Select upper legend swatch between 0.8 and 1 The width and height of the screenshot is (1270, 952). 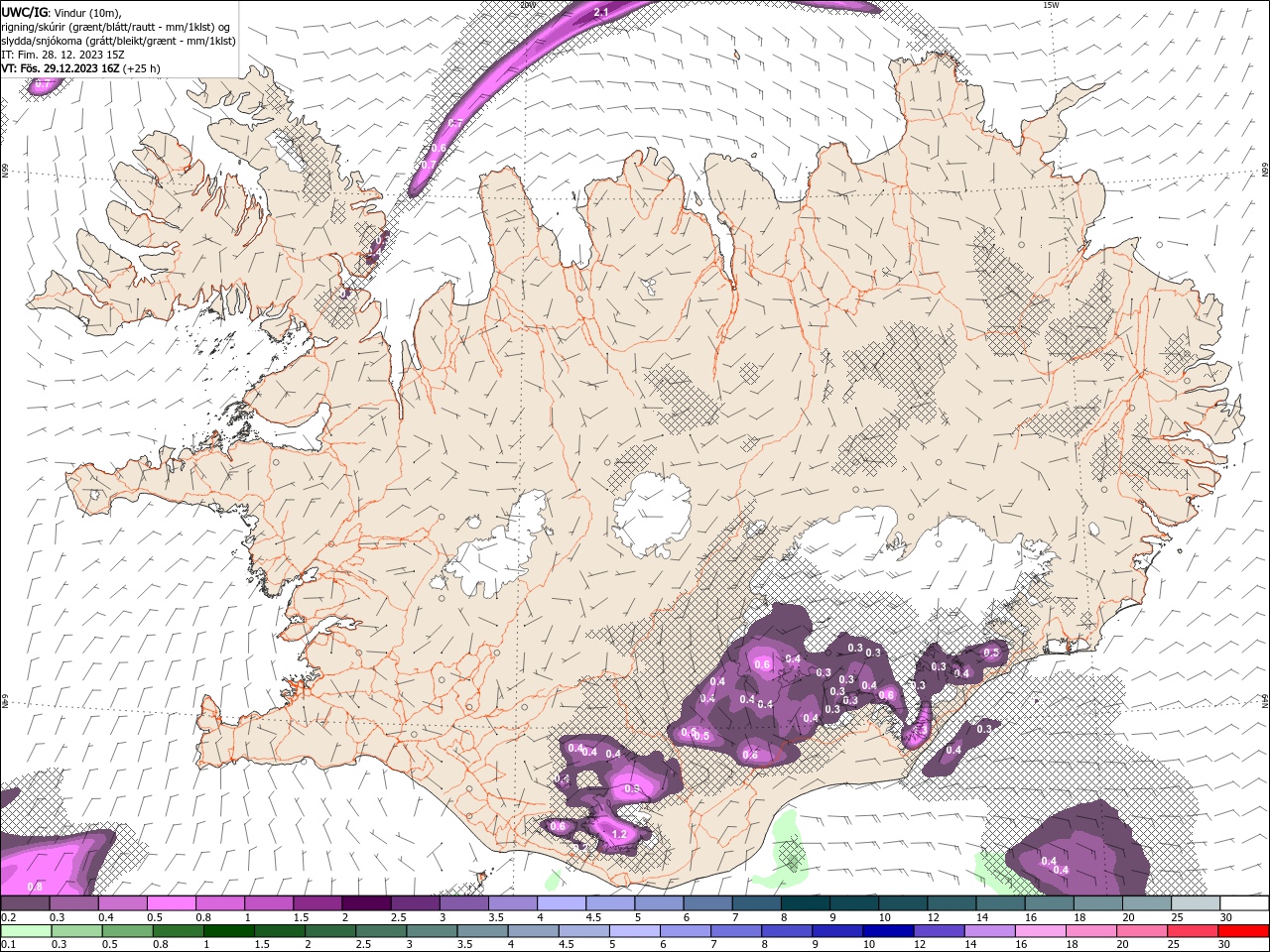pos(219,903)
